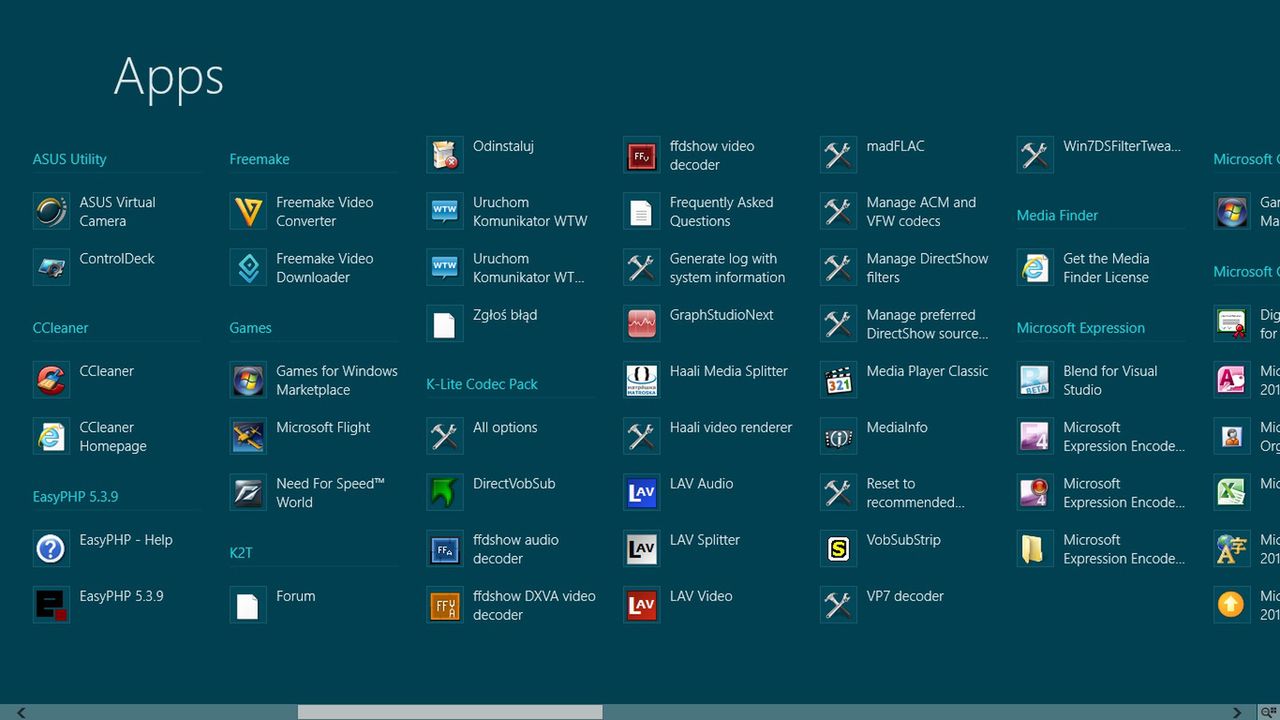Click the zoom-out button in bottom corner

click(1268, 712)
